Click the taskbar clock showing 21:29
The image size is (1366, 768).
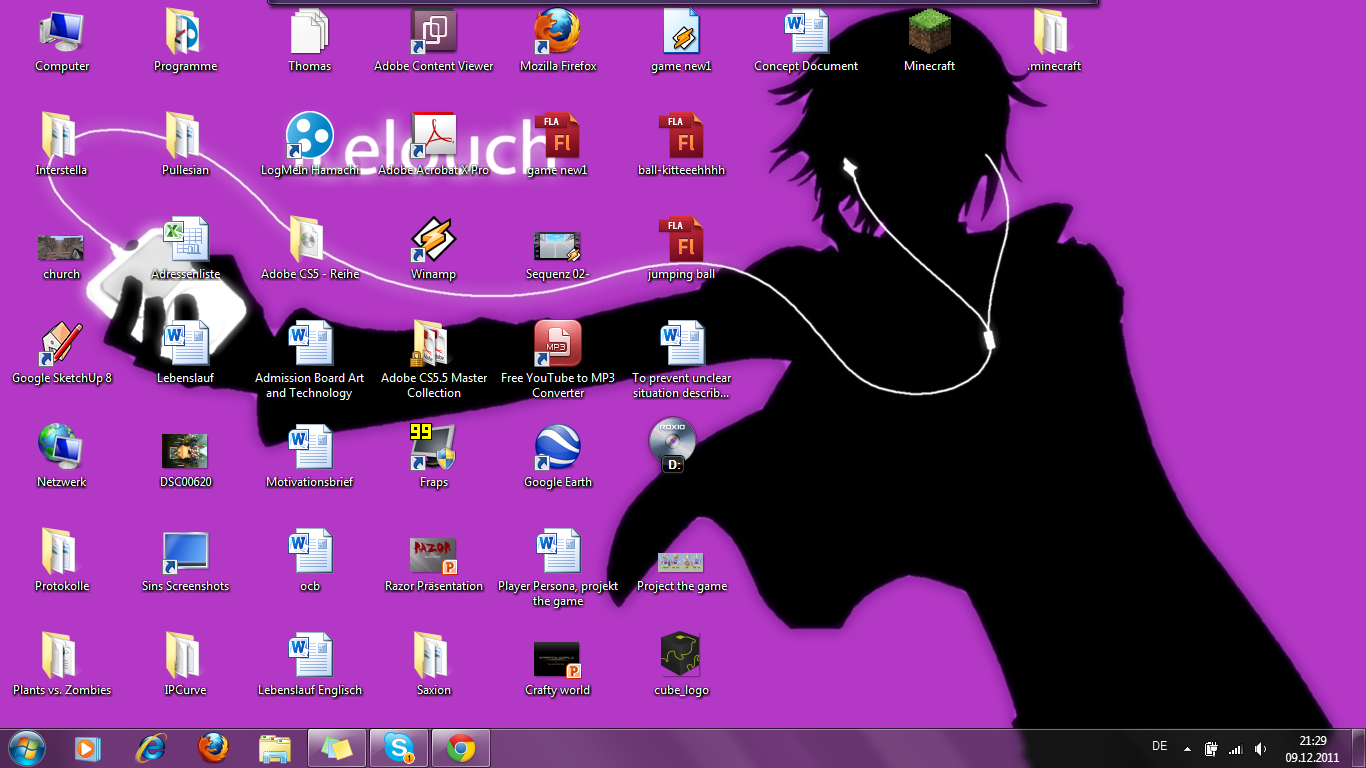click(x=1312, y=748)
